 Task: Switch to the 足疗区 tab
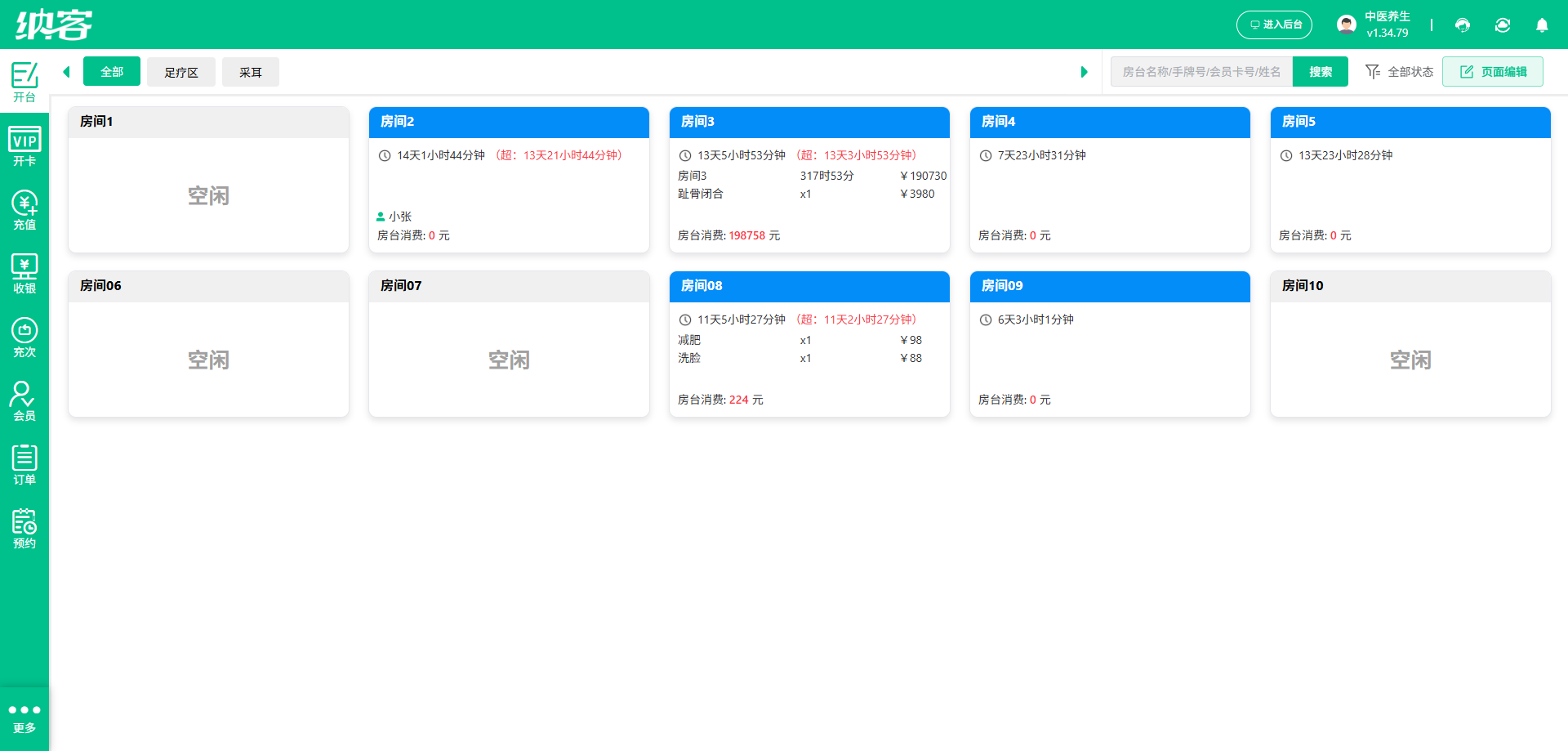click(x=181, y=72)
